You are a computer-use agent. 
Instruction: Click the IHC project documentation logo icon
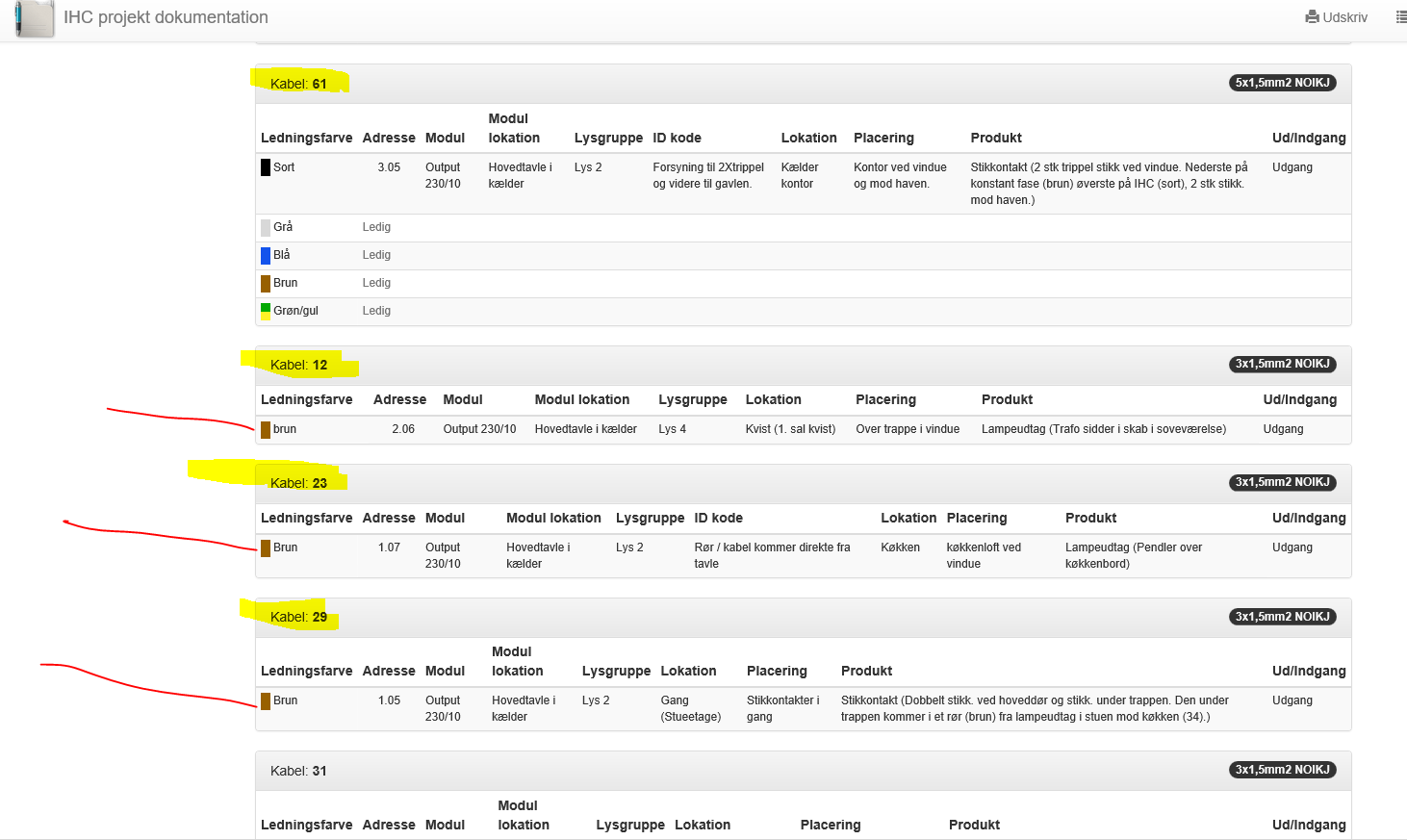(35, 19)
